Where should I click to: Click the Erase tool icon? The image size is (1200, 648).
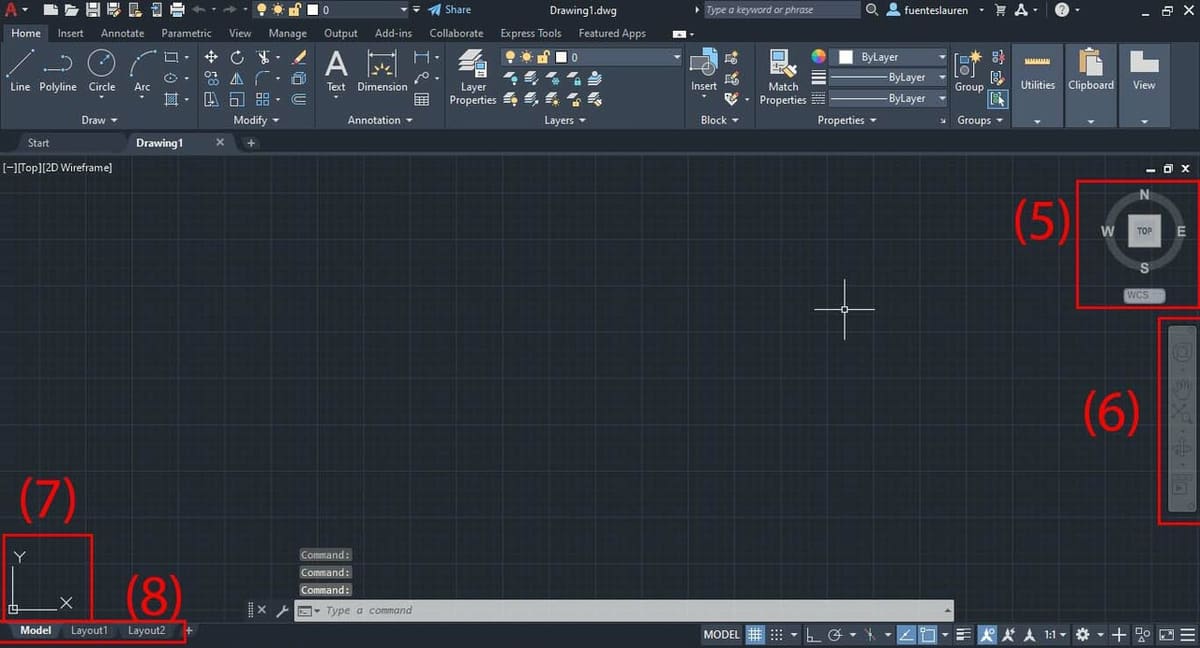(298, 57)
